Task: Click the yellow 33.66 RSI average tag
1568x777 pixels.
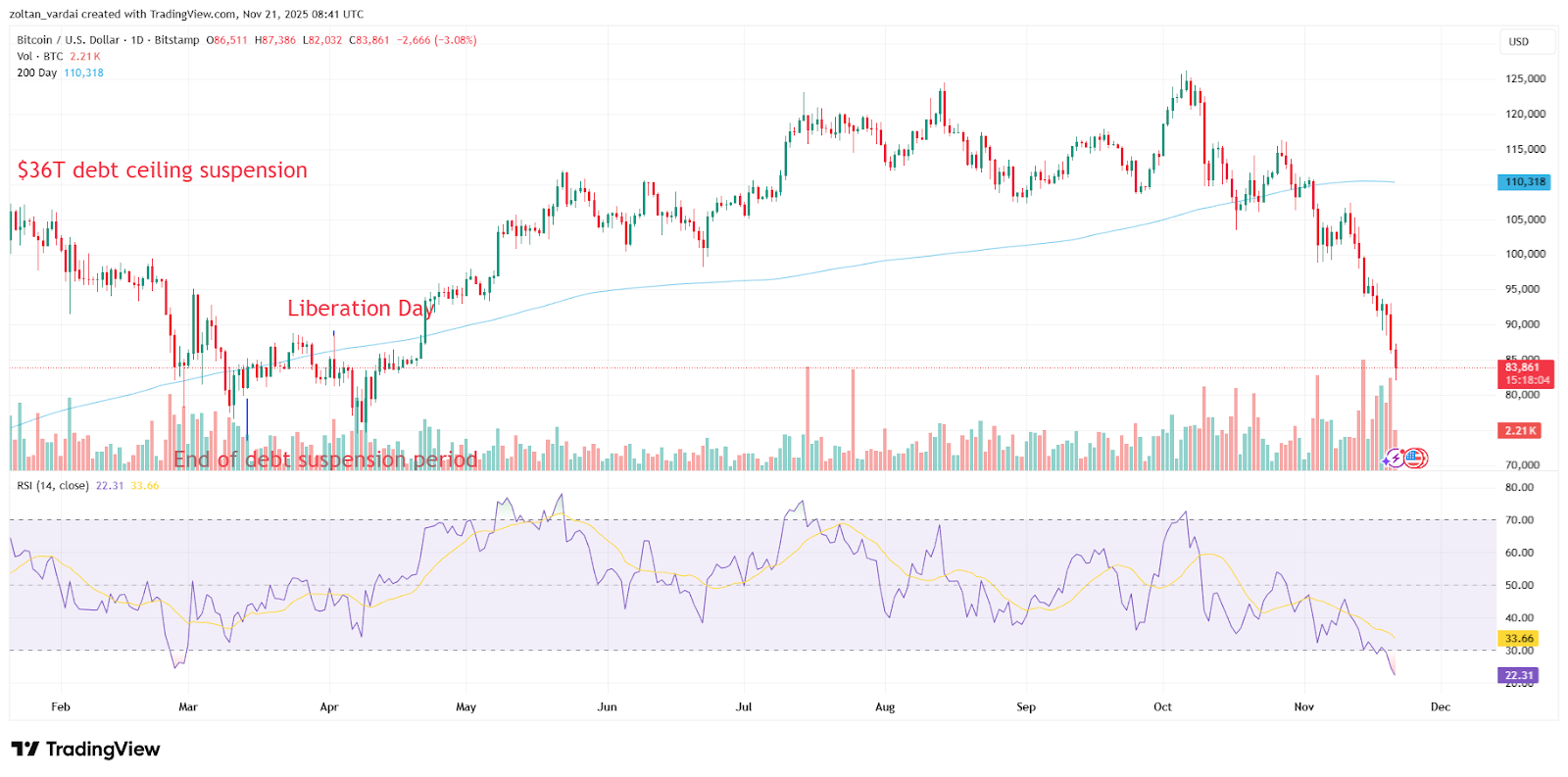Action: 1518,639
